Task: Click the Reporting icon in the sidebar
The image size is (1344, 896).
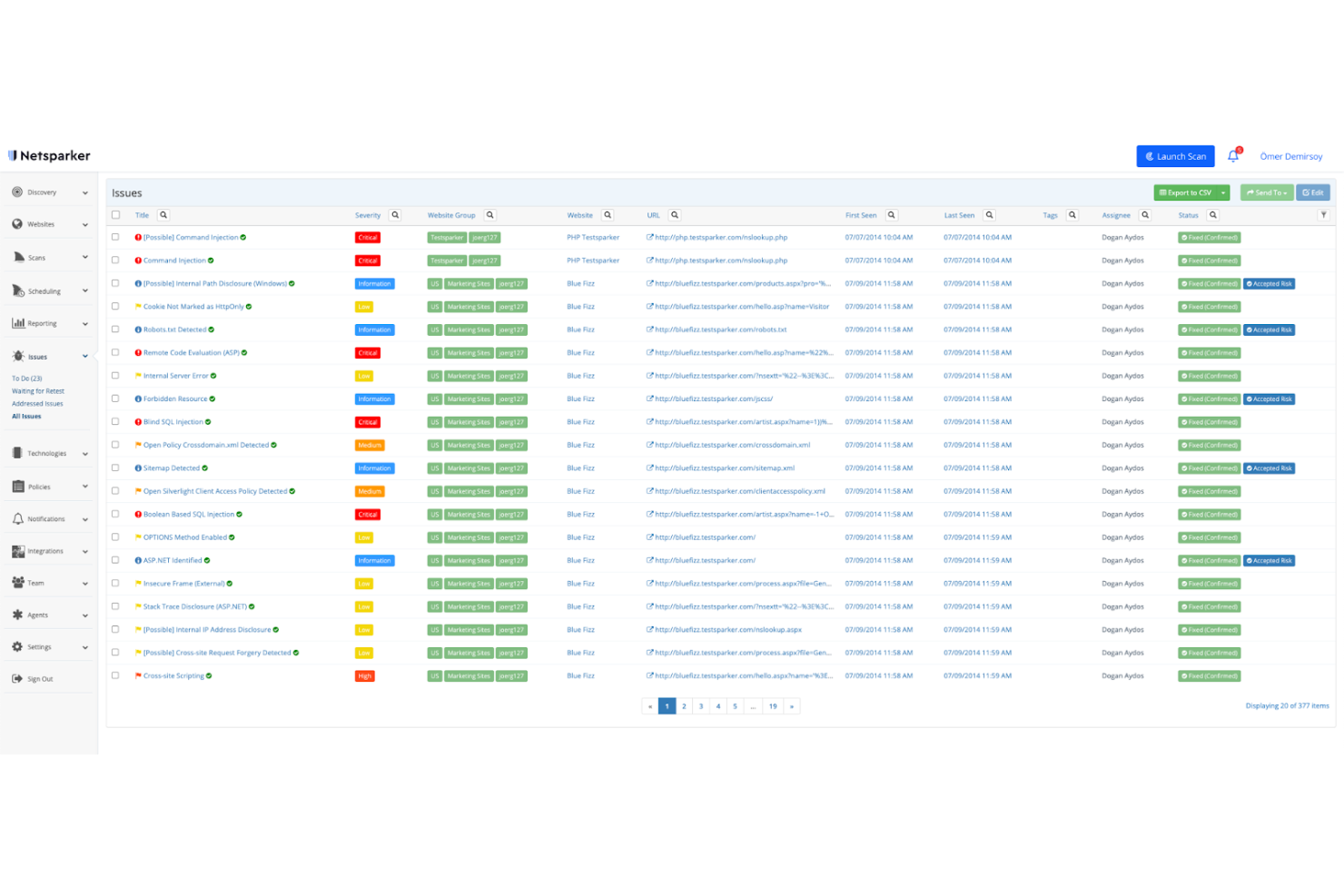Action: [16, 323]
